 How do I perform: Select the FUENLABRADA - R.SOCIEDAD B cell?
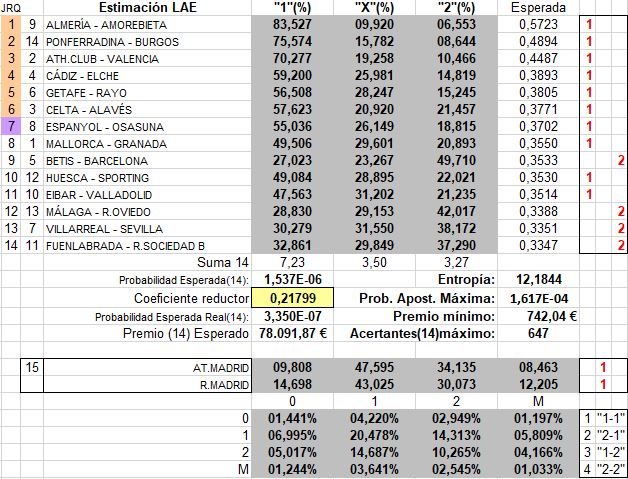[147, 246]
